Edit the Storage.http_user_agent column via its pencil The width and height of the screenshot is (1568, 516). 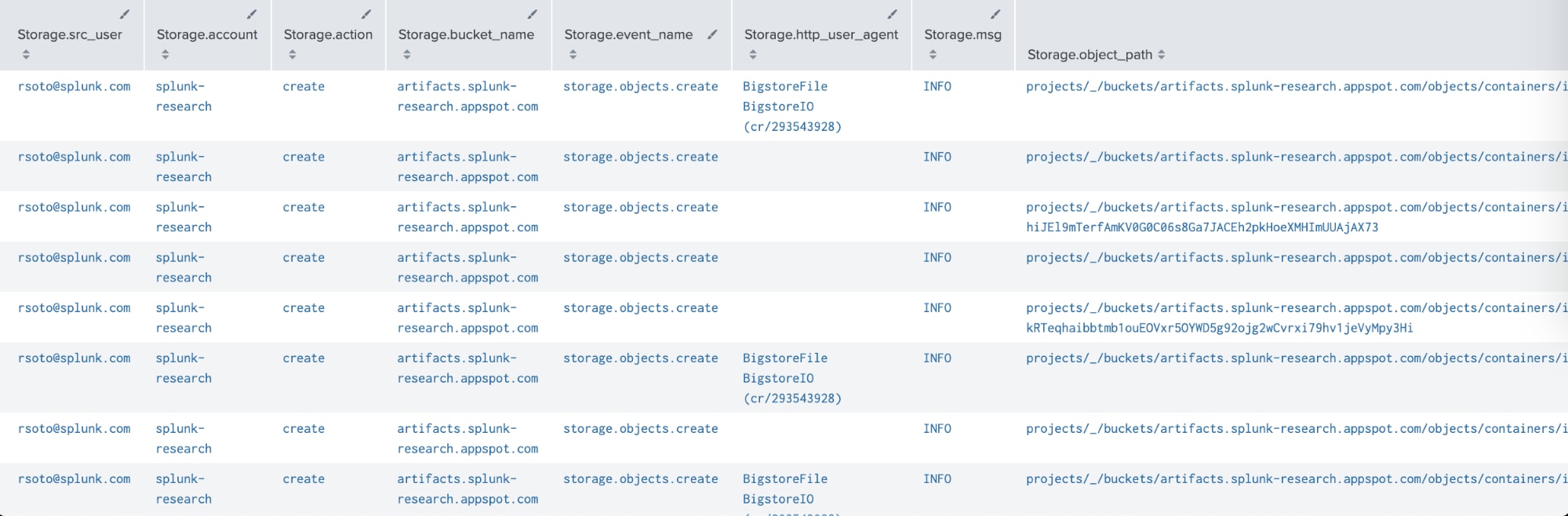coord(892,14)
